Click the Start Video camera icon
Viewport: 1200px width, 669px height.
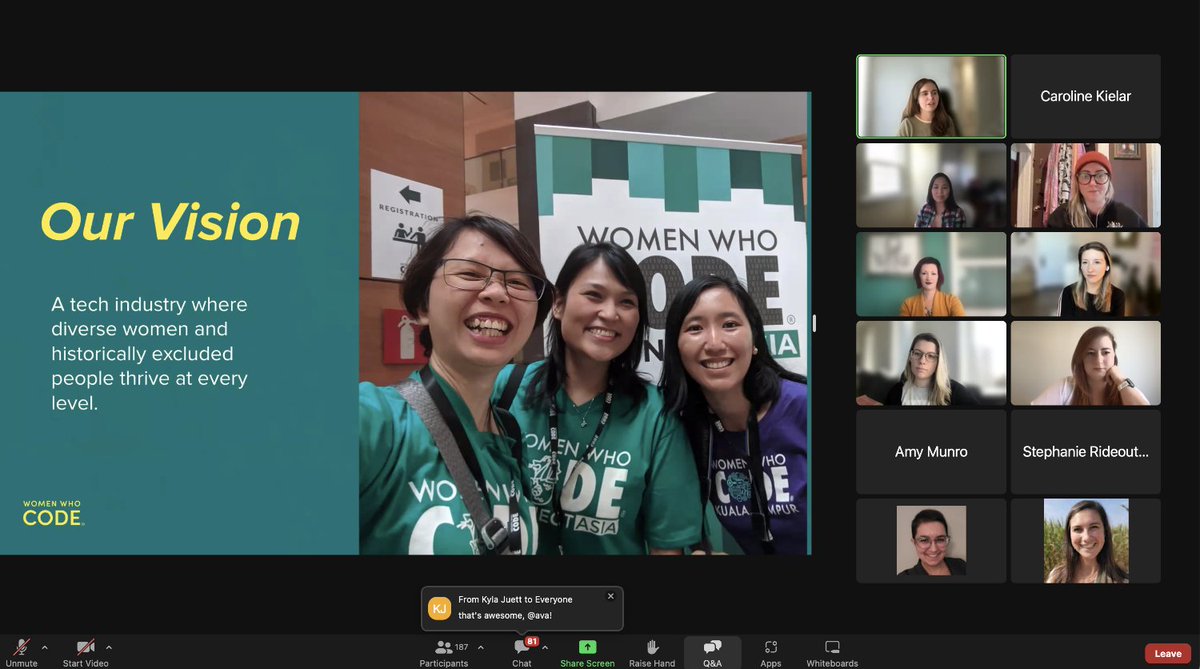(86, 647)
